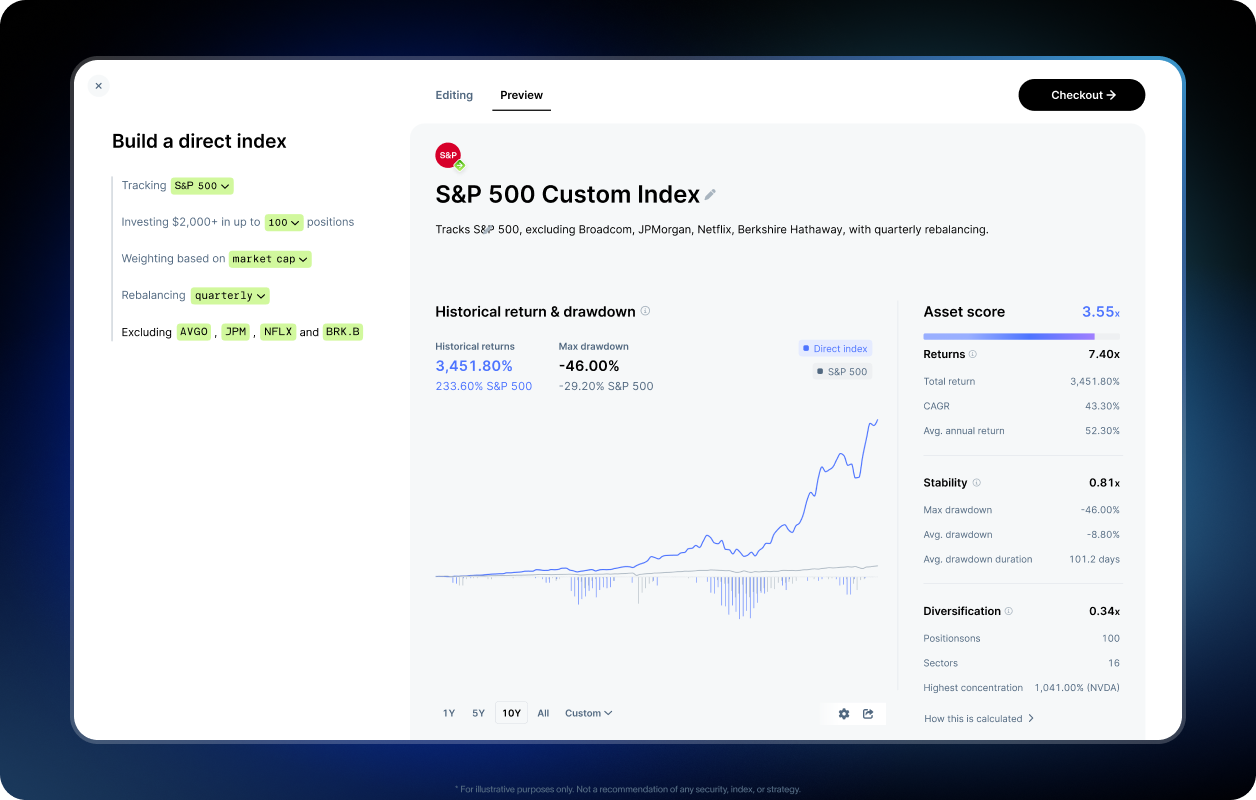
Task: Click the S&P red logo badge
Action: point(448,155)
